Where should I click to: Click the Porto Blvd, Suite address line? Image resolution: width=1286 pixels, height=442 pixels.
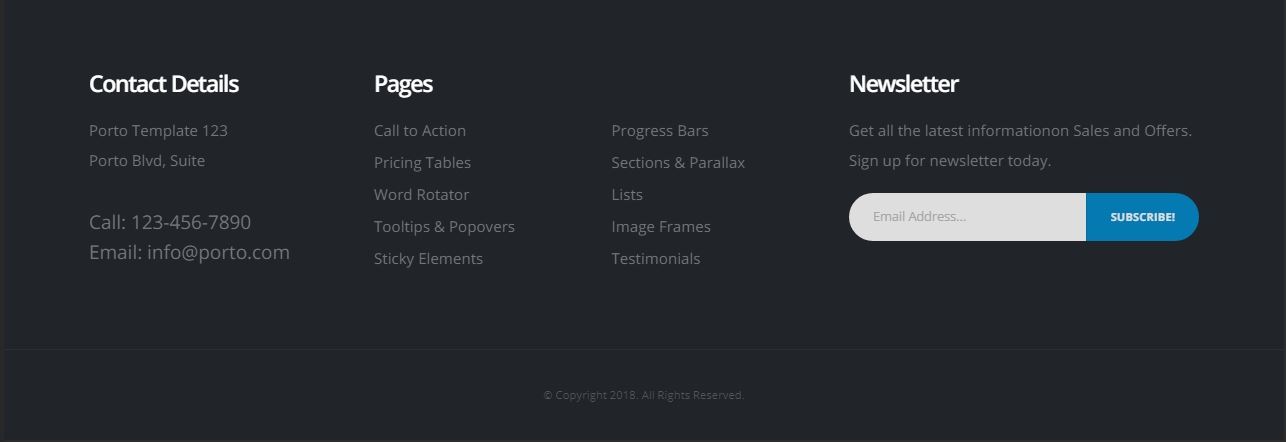coord(147,161)
